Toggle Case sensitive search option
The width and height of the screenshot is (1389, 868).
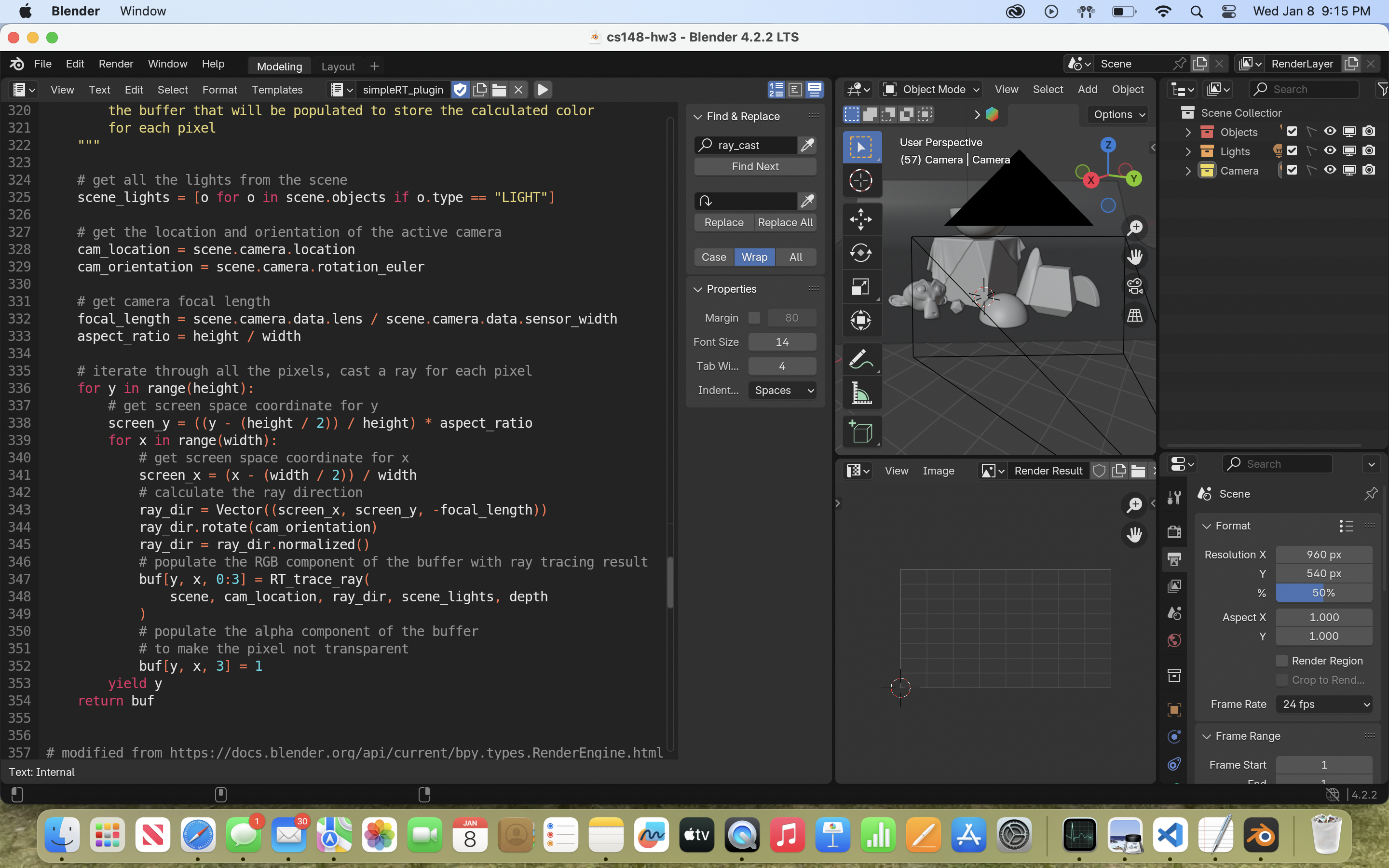coord(714,257)
